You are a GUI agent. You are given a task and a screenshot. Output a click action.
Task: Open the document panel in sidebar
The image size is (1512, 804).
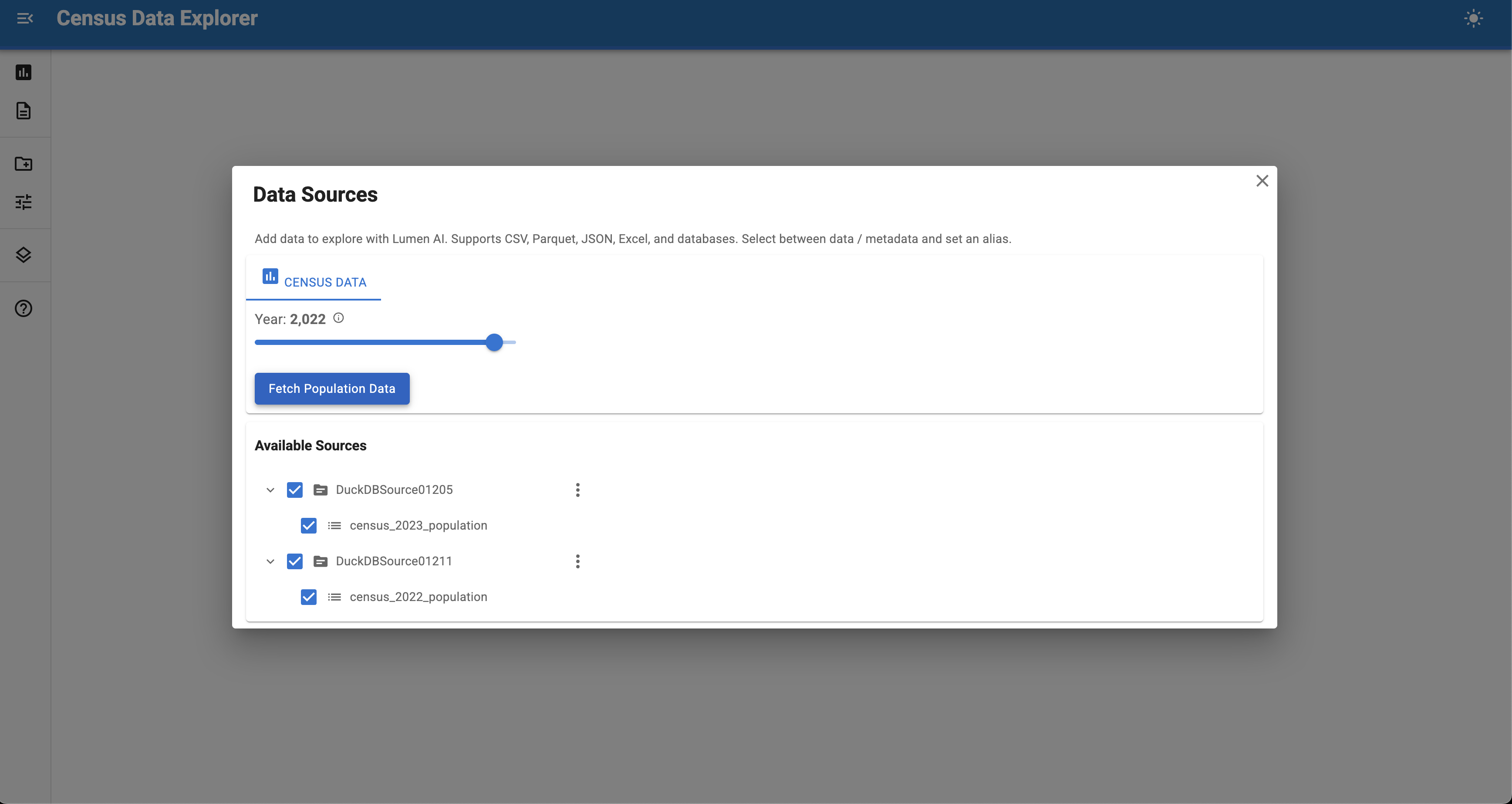click(24, 111)
